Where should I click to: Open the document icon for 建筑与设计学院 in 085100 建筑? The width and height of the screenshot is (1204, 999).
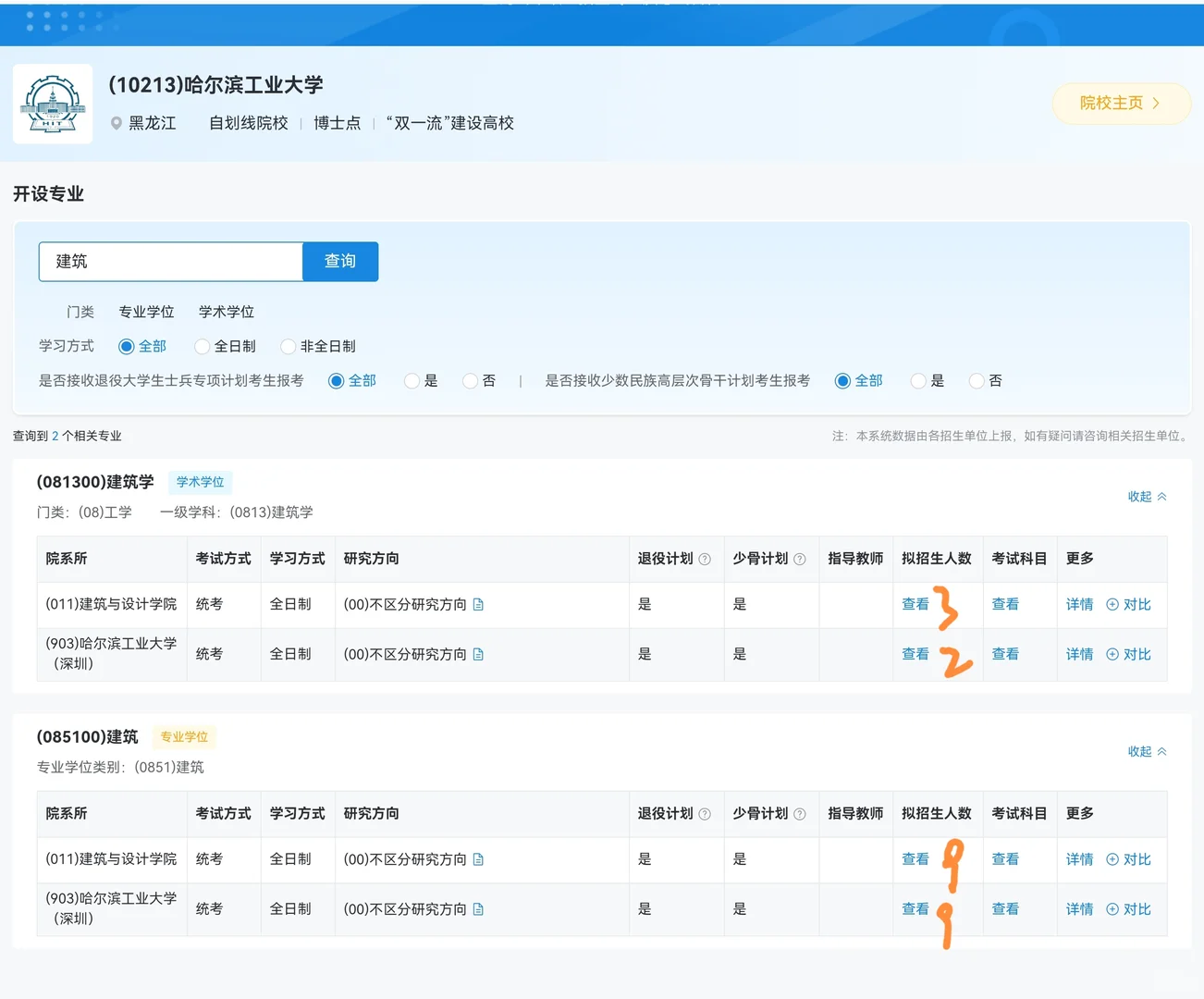click(478, 858)
